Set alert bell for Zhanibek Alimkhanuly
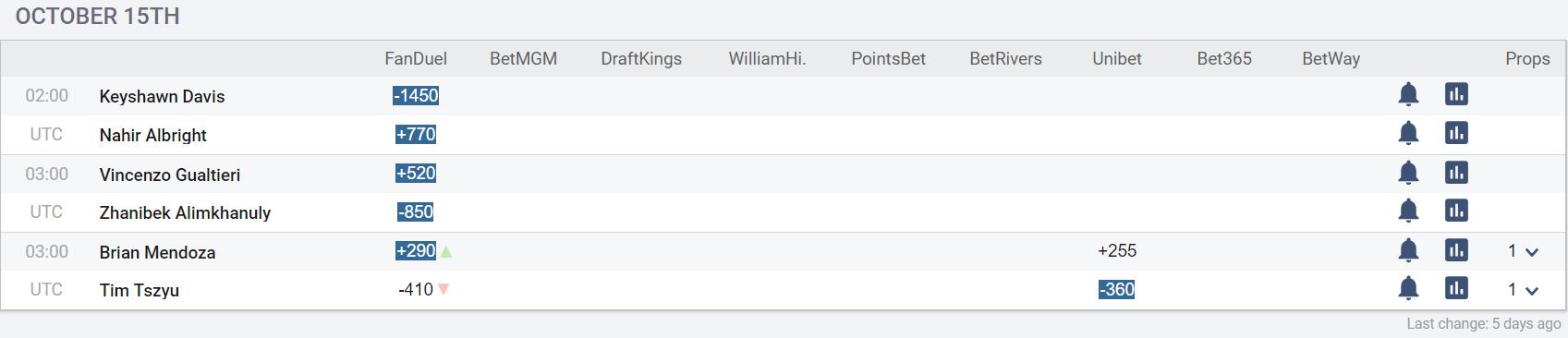 (x=1408, y=211)
